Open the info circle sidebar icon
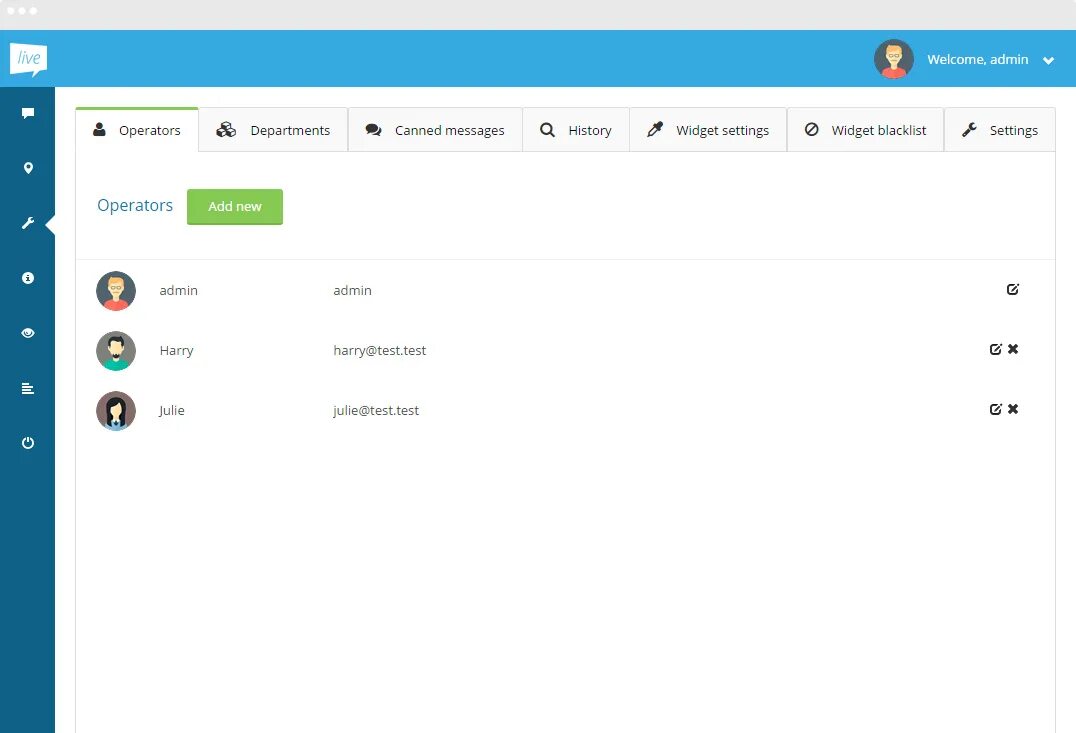Screen dimensions: 1076x733 [28, 278]
